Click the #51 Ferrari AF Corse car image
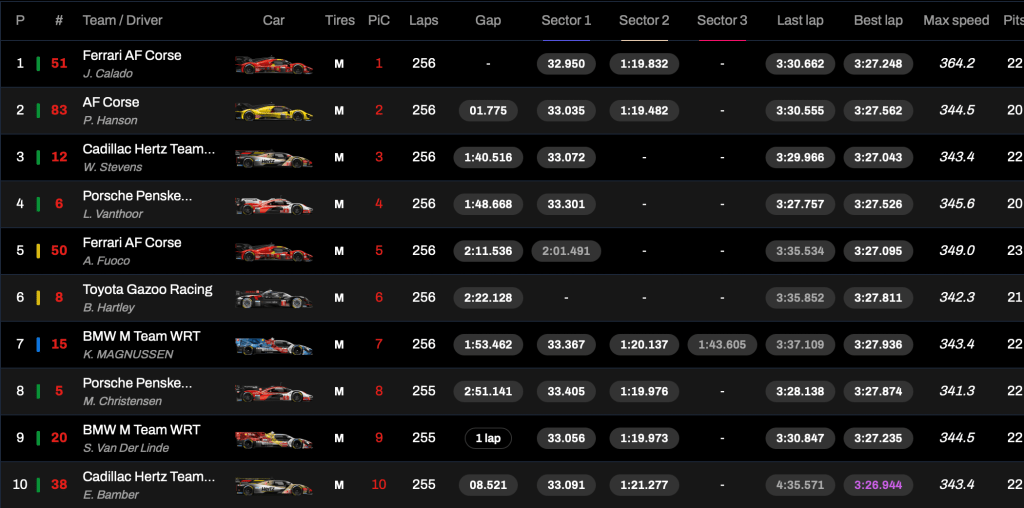The image size is (1024, 508). [273, 64]
